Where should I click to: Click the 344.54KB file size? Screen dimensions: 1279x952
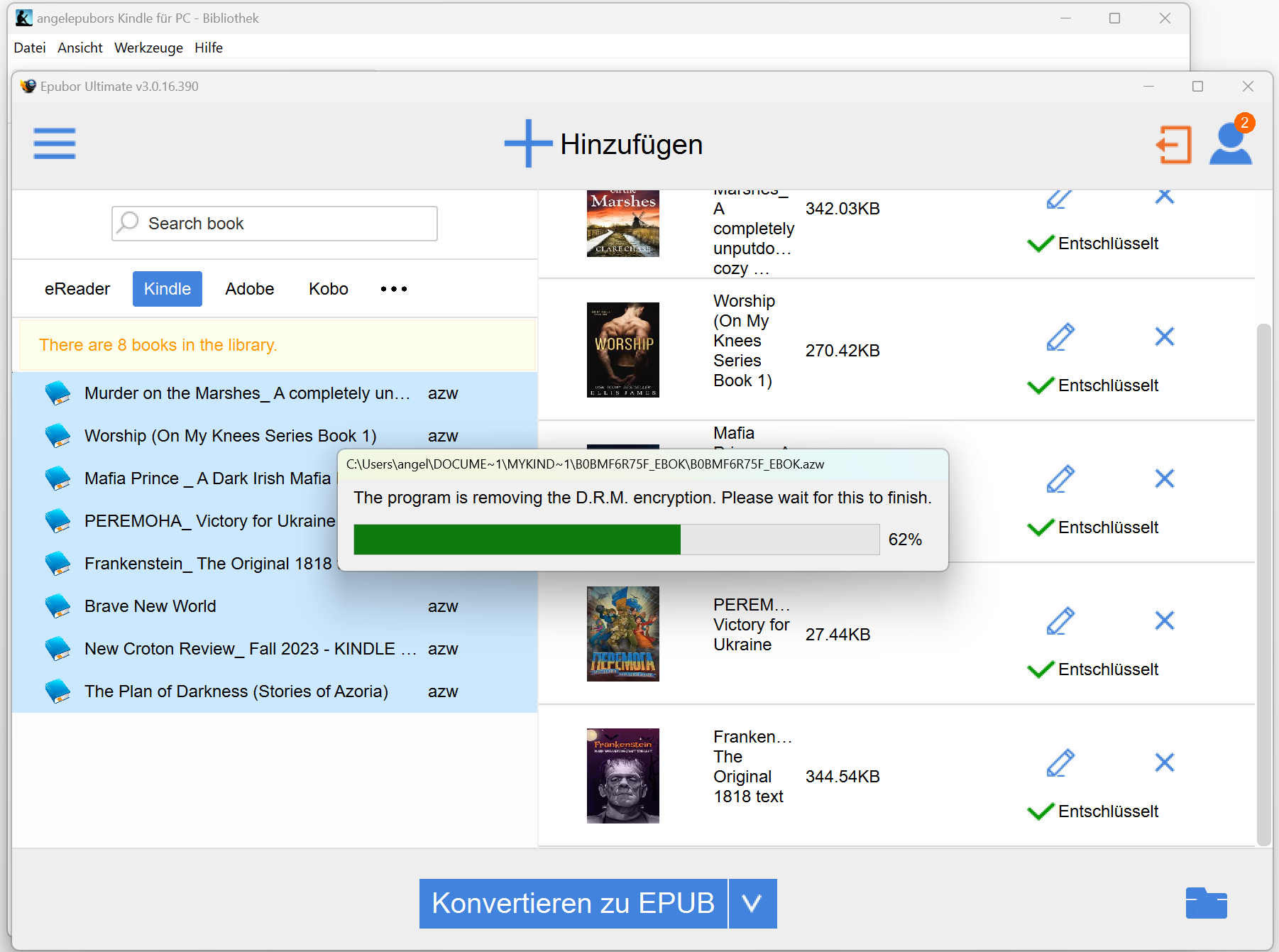842,777
